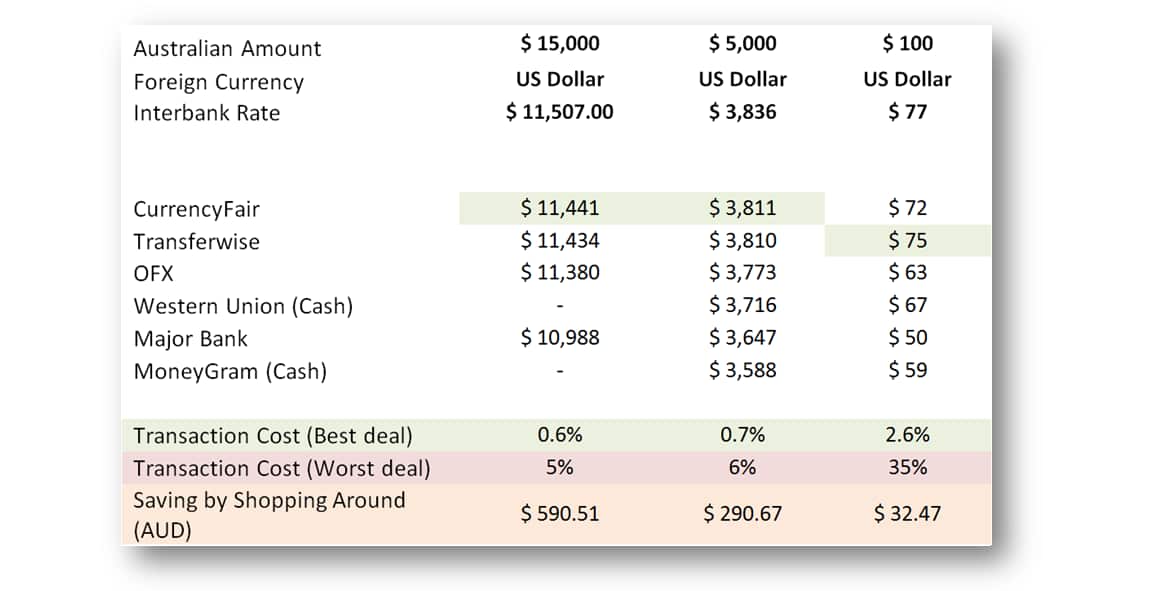1166x591 pixels.
Task: Click saving amount $ 290.67
Action: [742, 514]
